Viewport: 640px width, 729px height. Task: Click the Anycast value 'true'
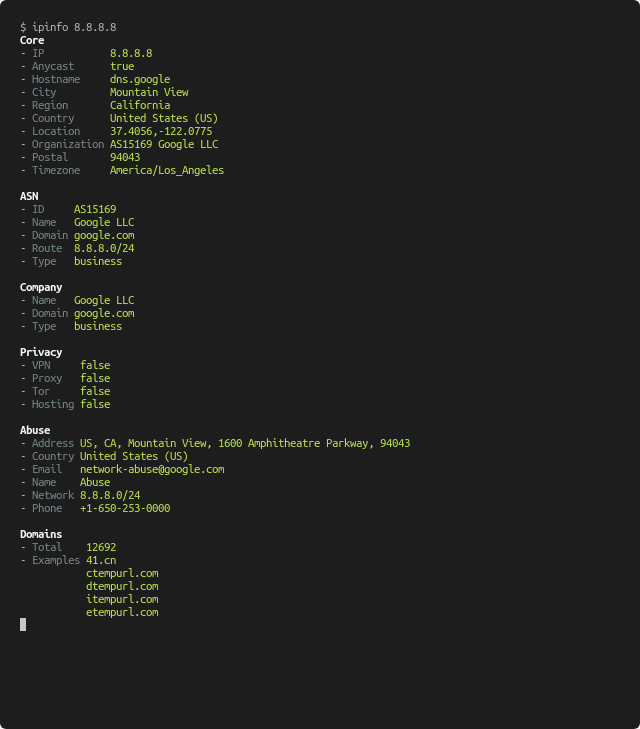pyautogui.click(x=122, y=66)
